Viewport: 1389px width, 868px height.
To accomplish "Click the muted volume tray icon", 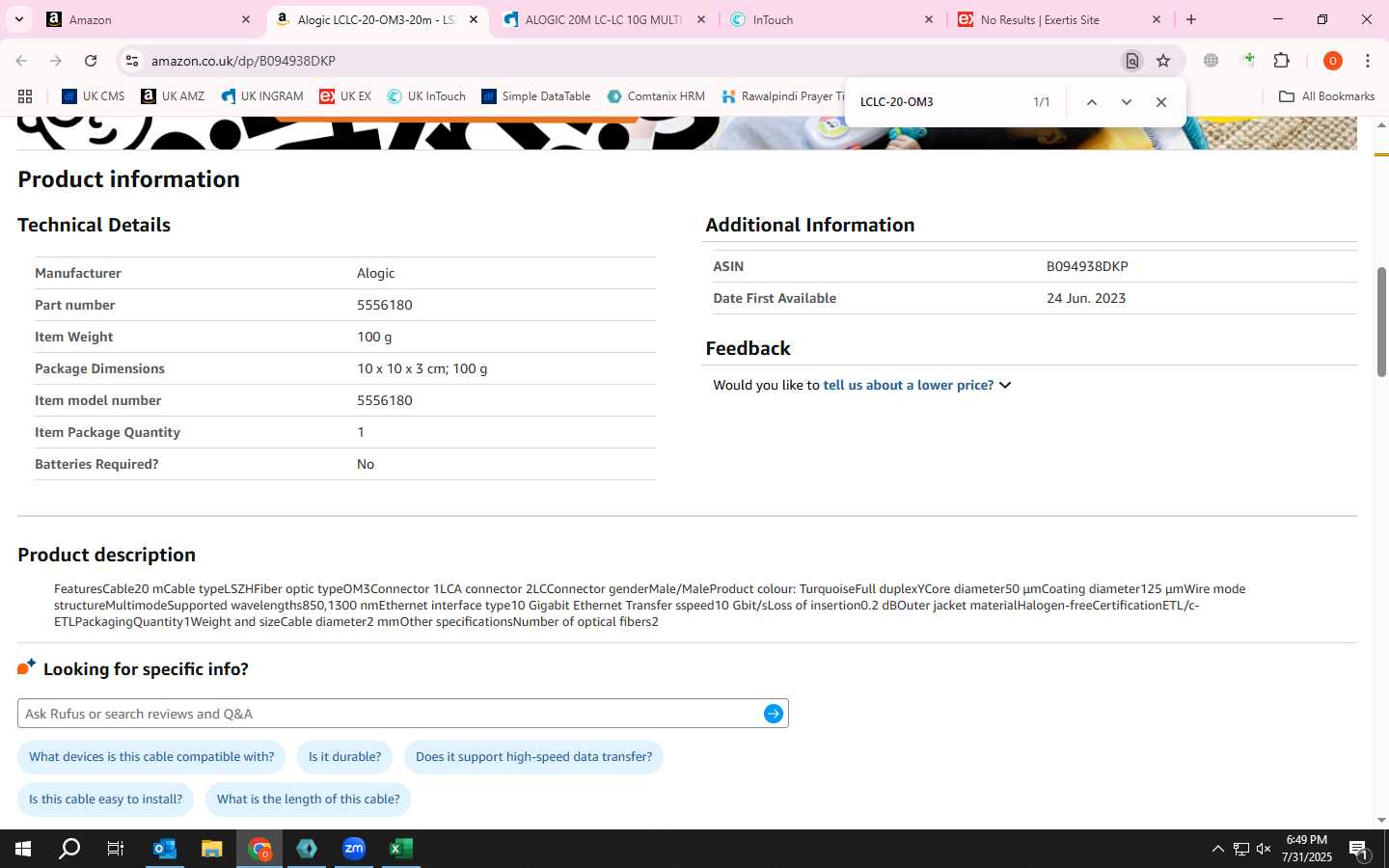I will pos(1264,849).
